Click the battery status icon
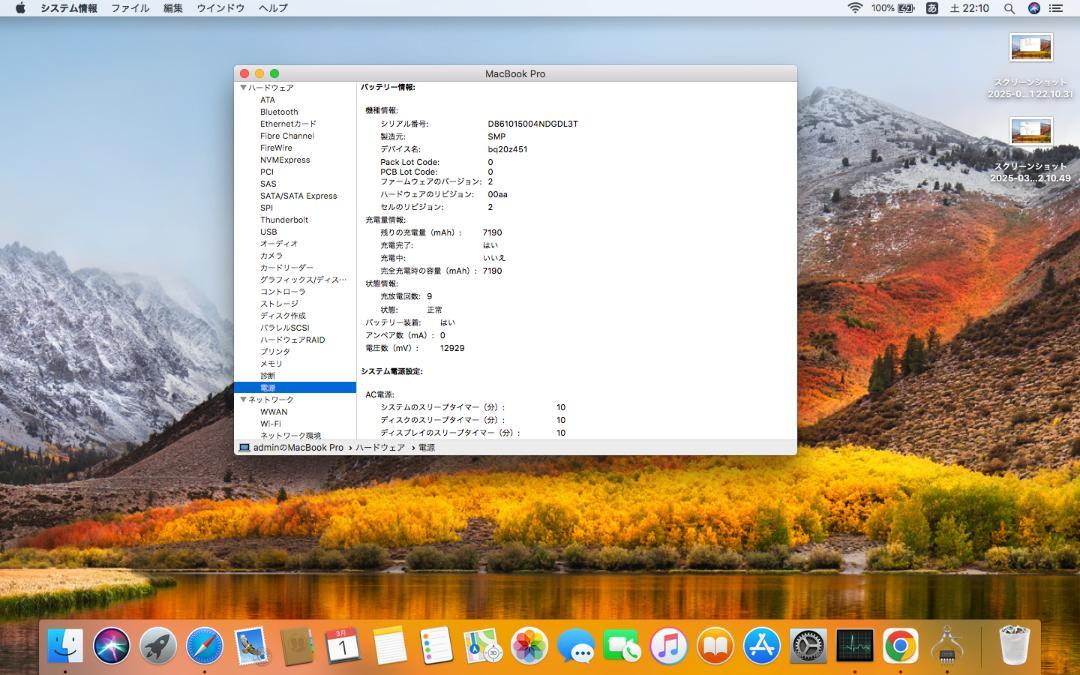Image resolution: width=1080 pixels, height=675 pixels. pos(906,8)
